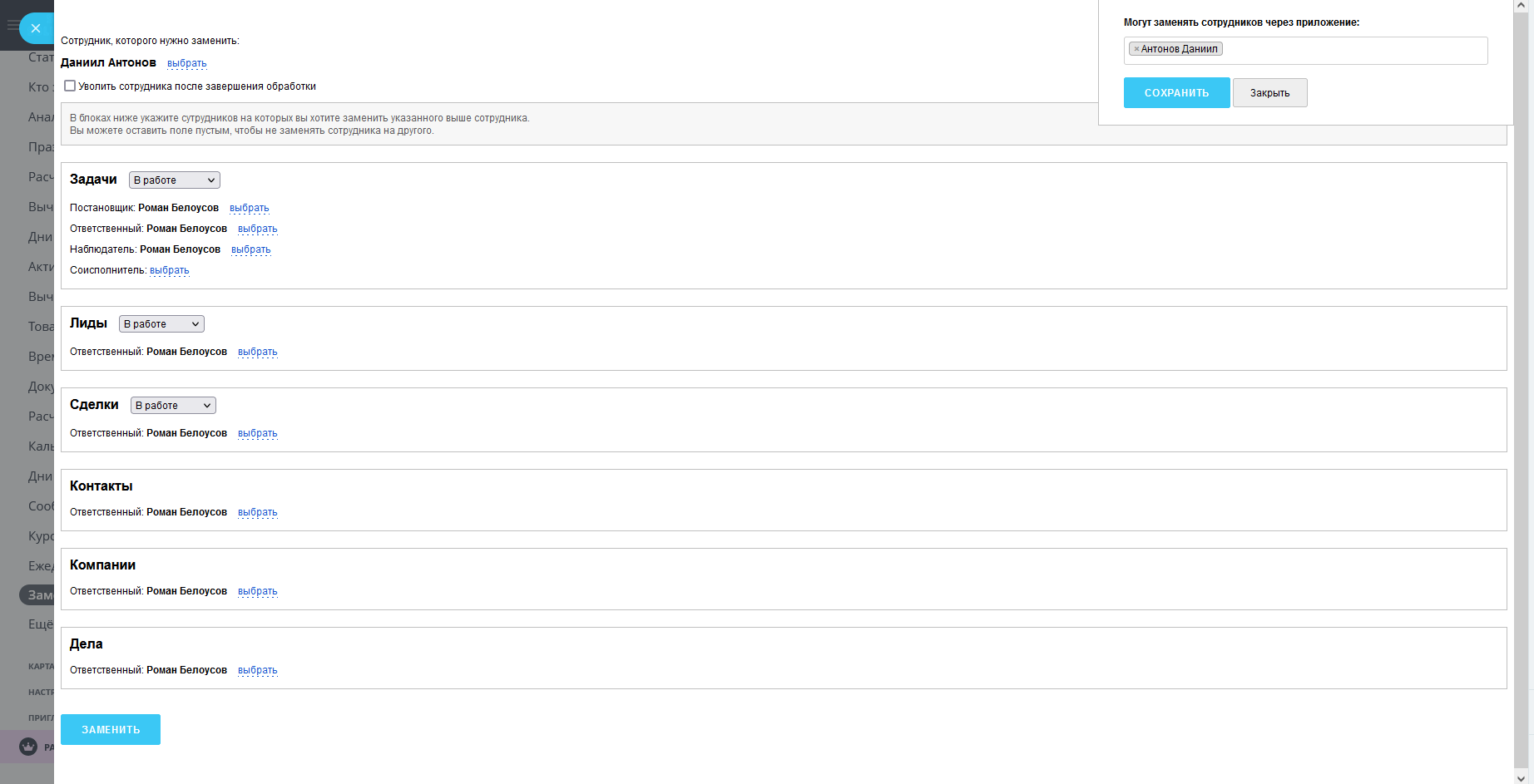Click 'выбрать' for Наблюдатель in Задачи

coord(251,249)
